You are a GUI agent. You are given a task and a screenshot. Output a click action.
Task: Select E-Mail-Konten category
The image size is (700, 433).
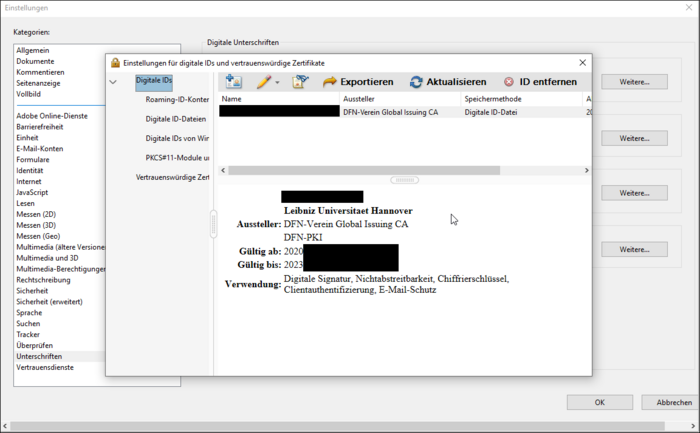click(x=40, y=149)
